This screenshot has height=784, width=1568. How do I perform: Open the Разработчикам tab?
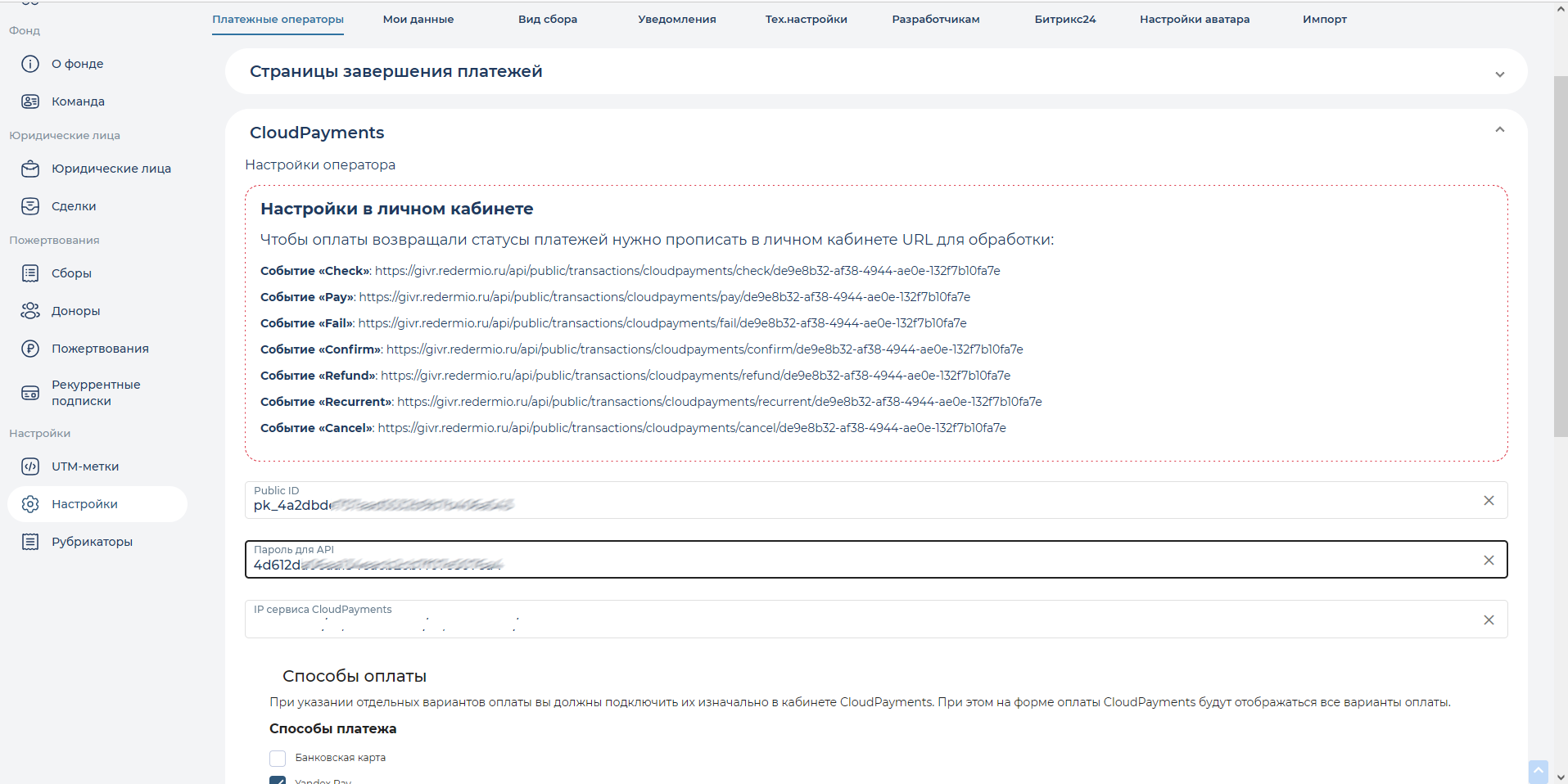tap(936, 20)
